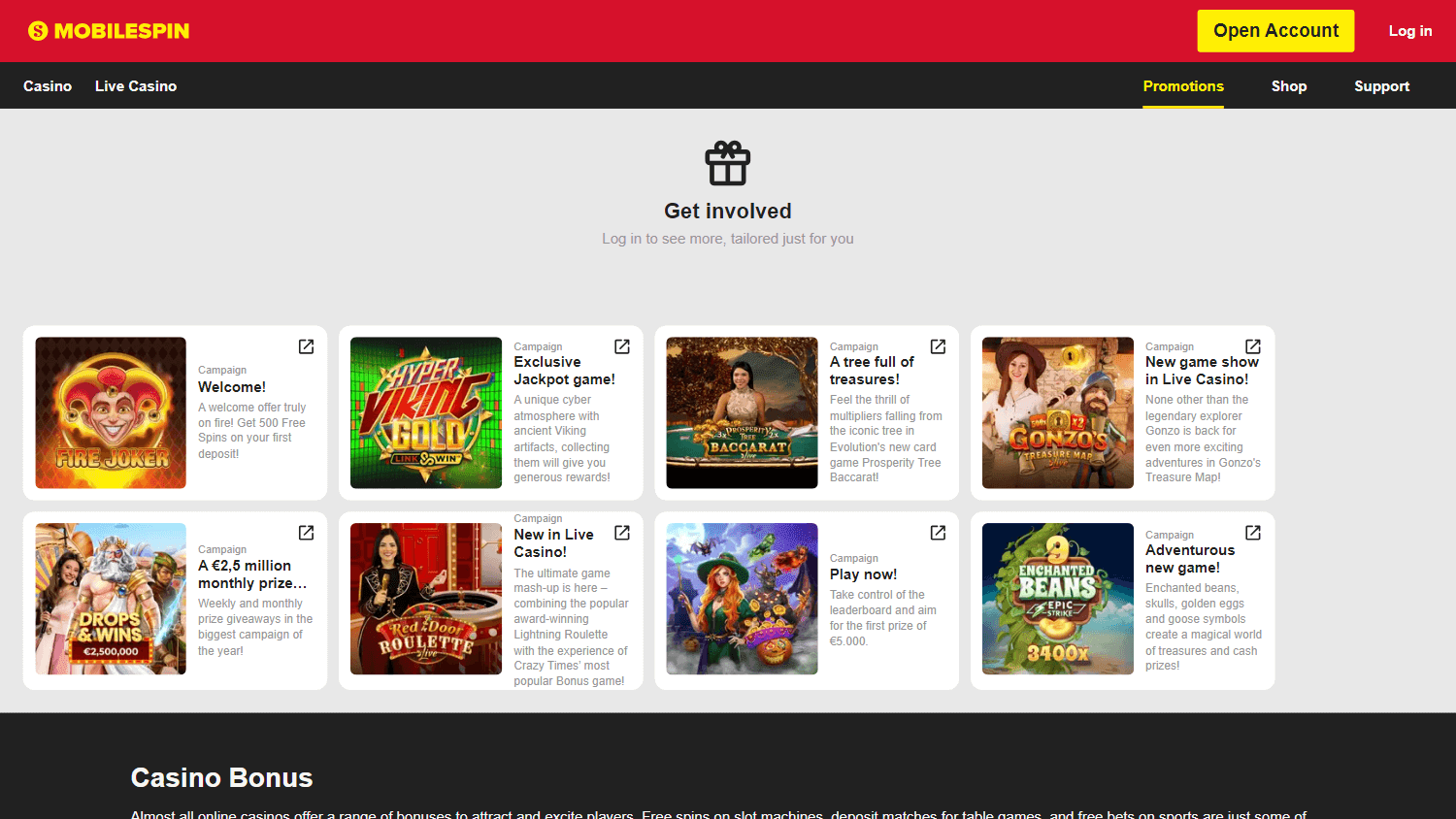Click the A tree full of treasures! title

coord(872,371)
